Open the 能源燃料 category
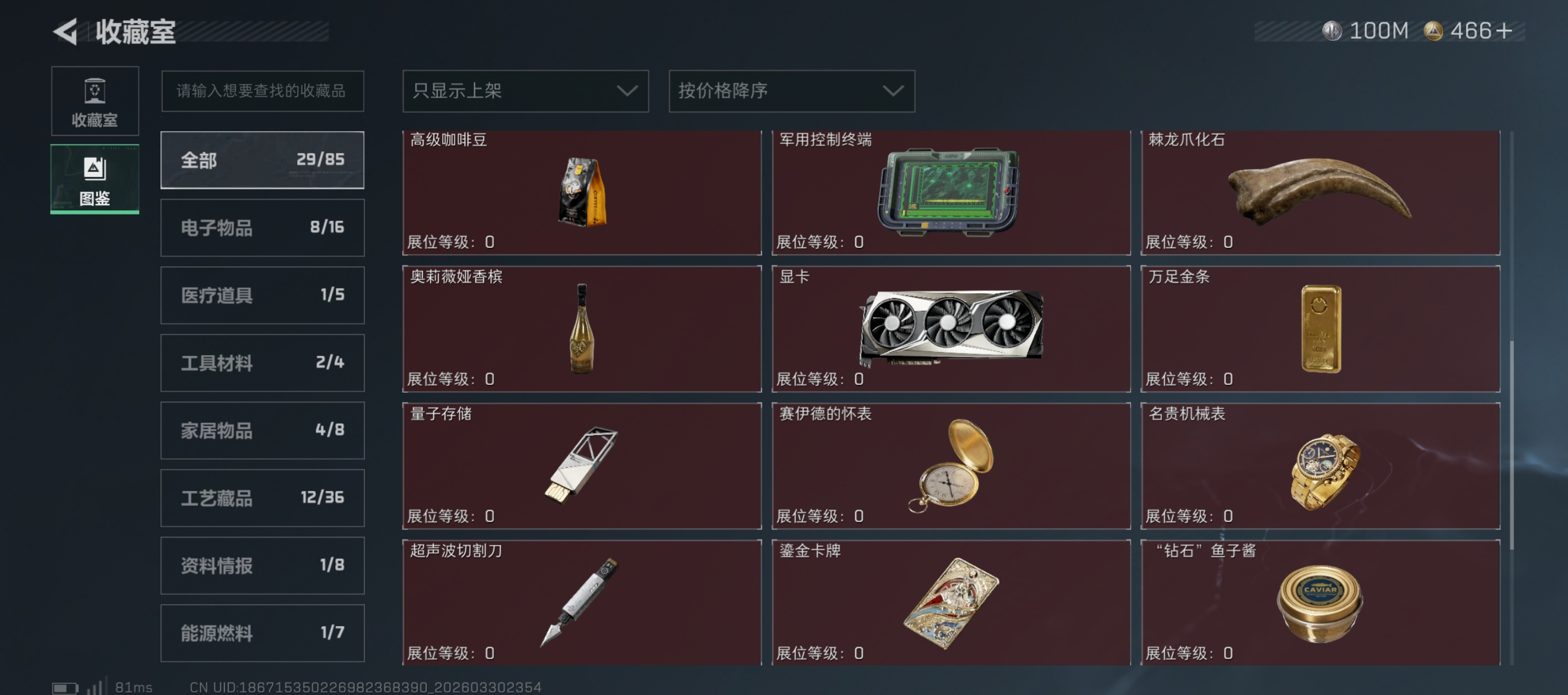Screen dimensions: 1568x695 click(262, 633)
